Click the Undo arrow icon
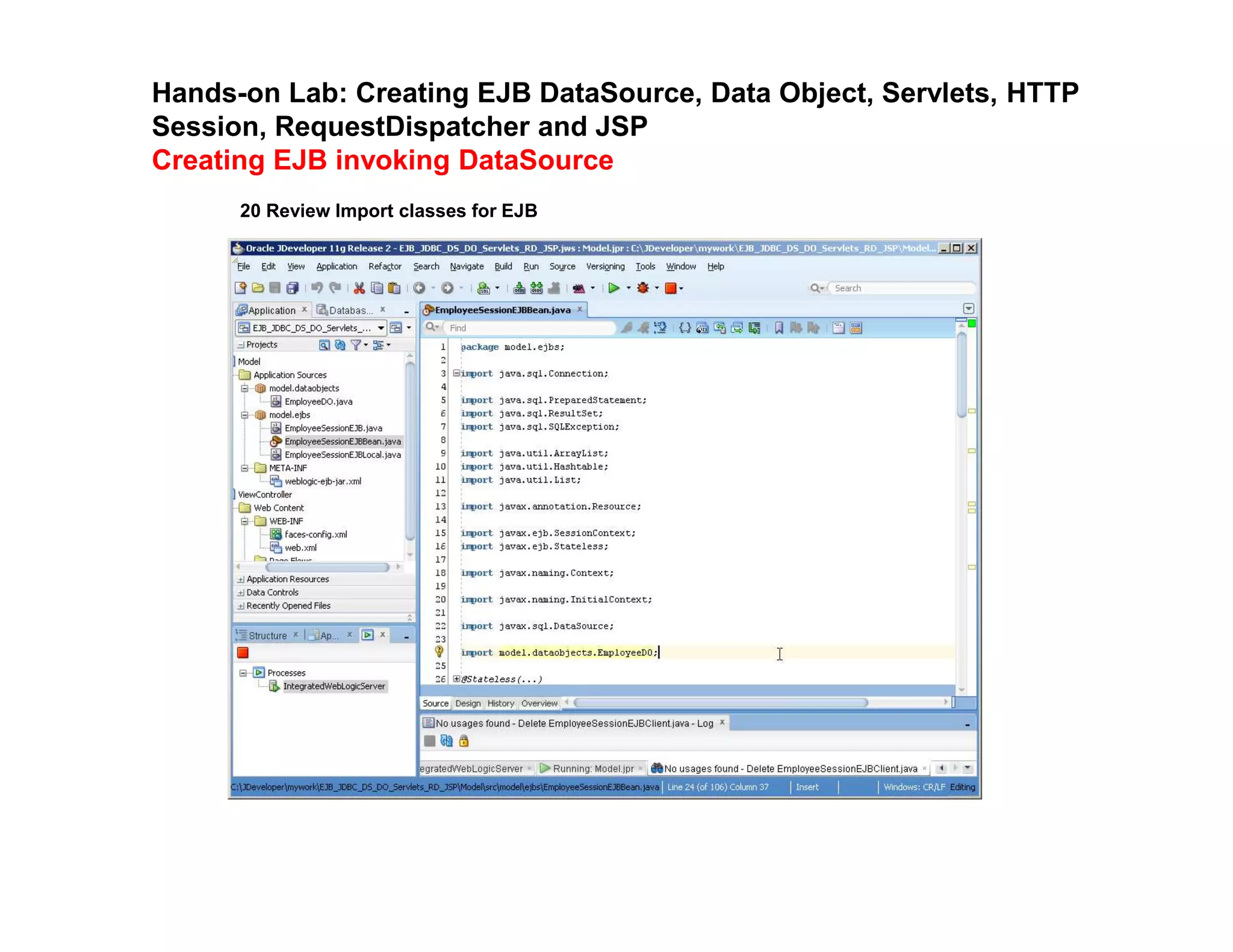 point(317,288)
